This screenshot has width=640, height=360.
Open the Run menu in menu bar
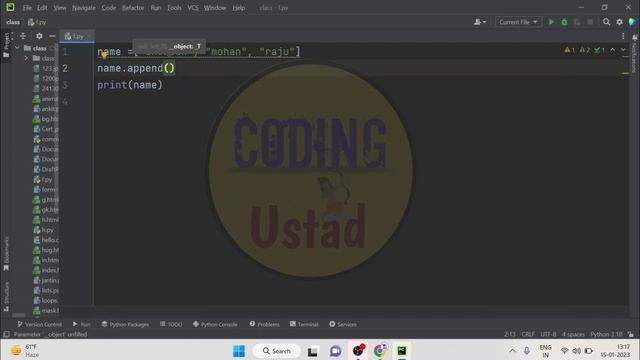[x=156, y=8]
